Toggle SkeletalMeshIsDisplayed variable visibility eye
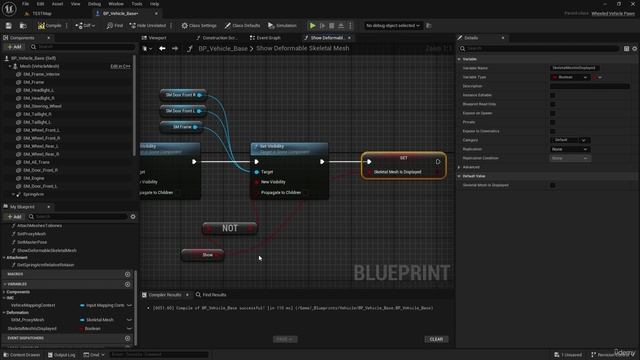The height and width of the screenshot is (360, 640). (129, 329)
